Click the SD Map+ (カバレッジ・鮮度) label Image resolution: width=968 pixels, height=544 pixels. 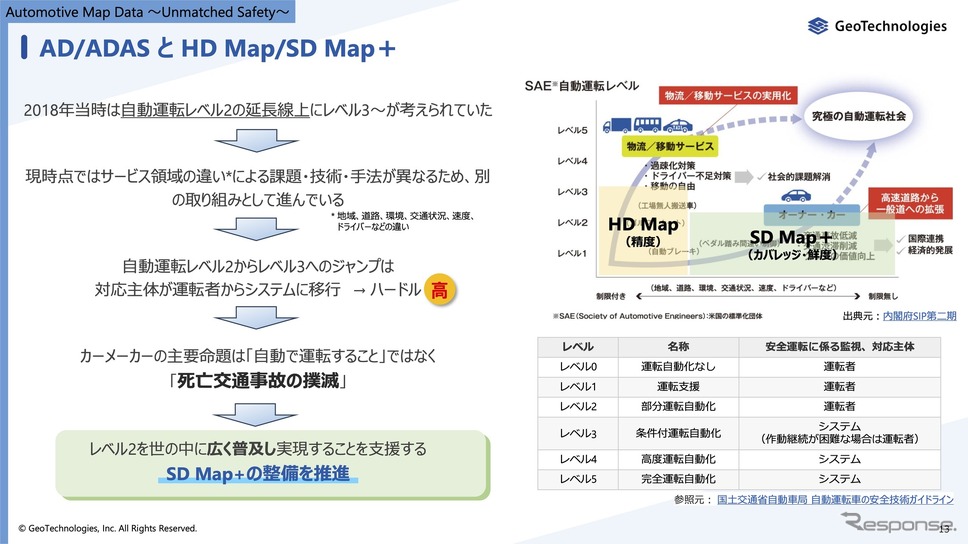791,245
